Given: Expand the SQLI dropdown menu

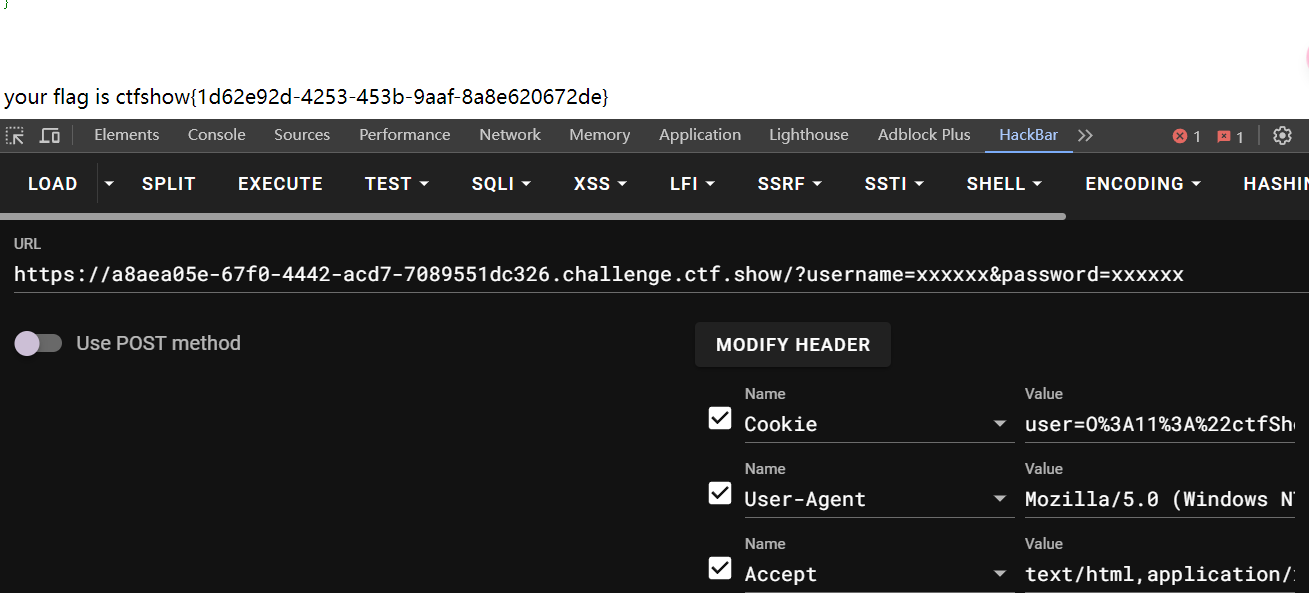Looking at the screenshot, I should 500,184.
